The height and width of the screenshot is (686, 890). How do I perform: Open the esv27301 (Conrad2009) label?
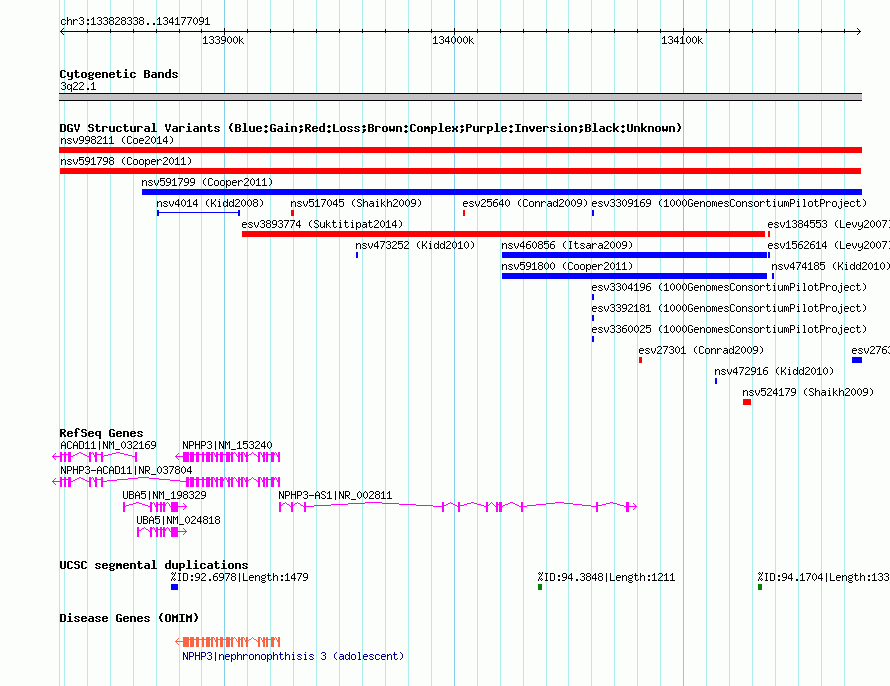coord(701,350)
